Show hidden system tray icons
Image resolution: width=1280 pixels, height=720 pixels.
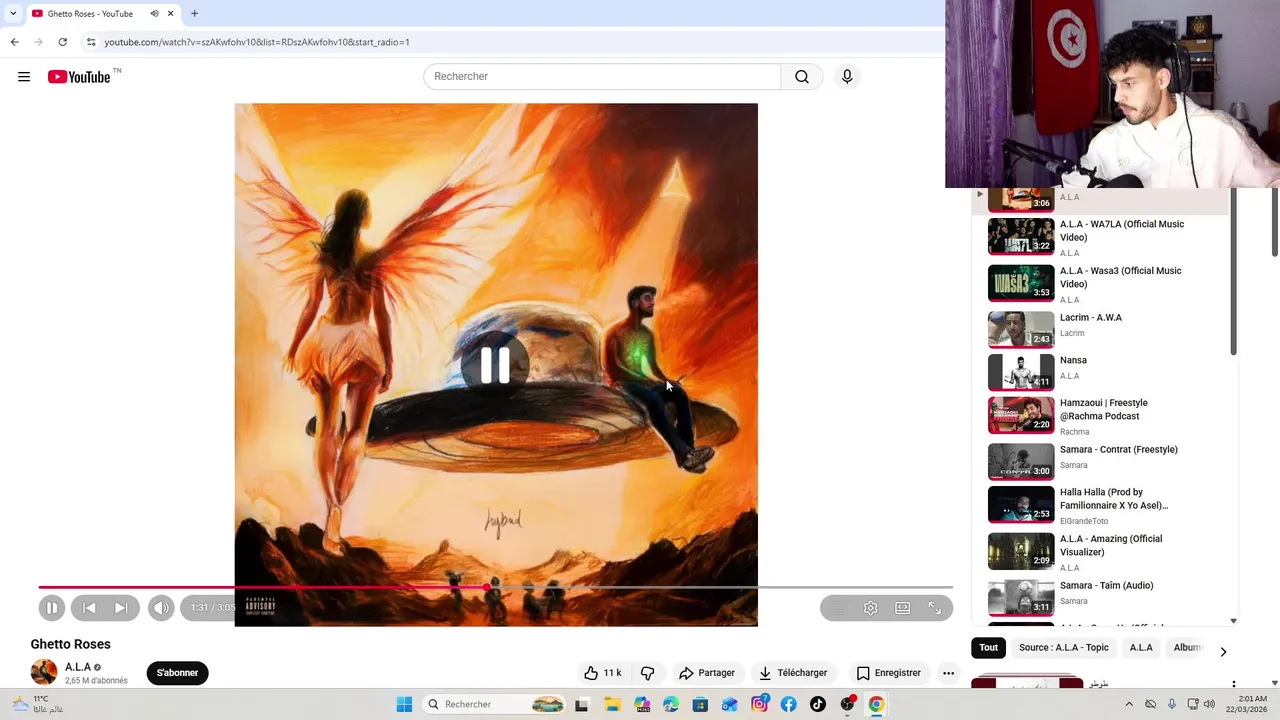(x=1129, y=704)
